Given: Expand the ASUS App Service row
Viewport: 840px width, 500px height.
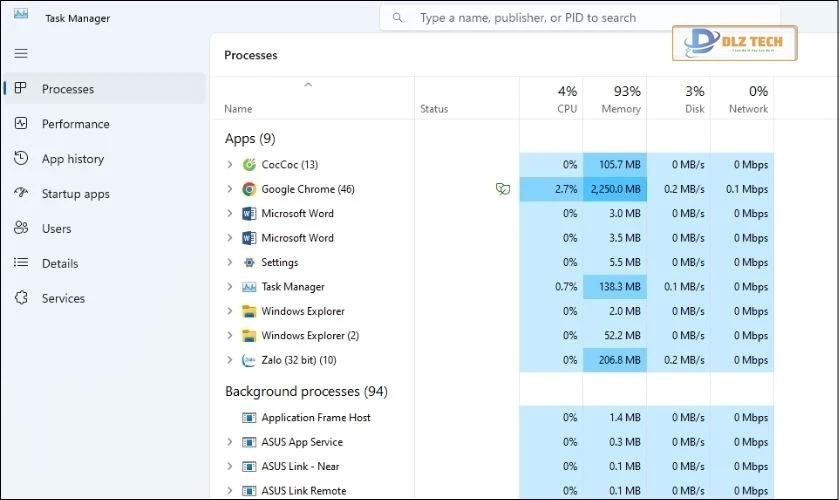Looking at the screenshot, I should coord(230,442).
